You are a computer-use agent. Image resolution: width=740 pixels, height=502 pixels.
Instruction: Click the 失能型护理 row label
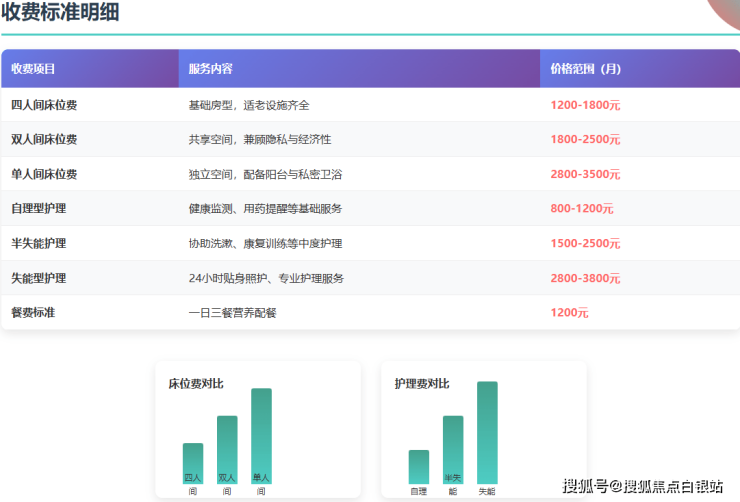coord(38,278)
